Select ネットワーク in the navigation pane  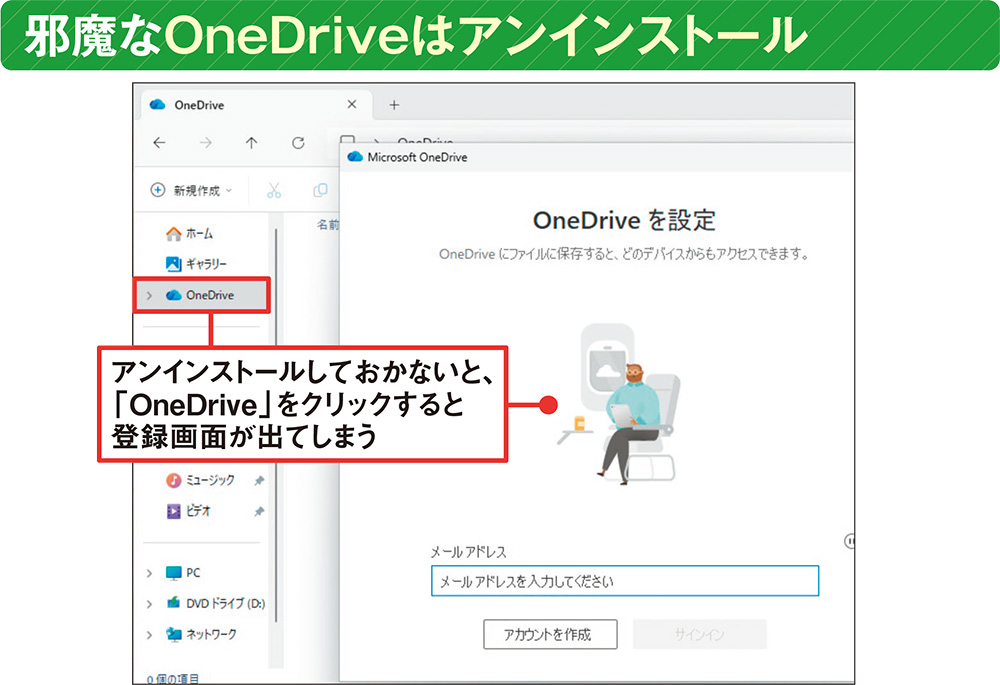tap(201, 634)
